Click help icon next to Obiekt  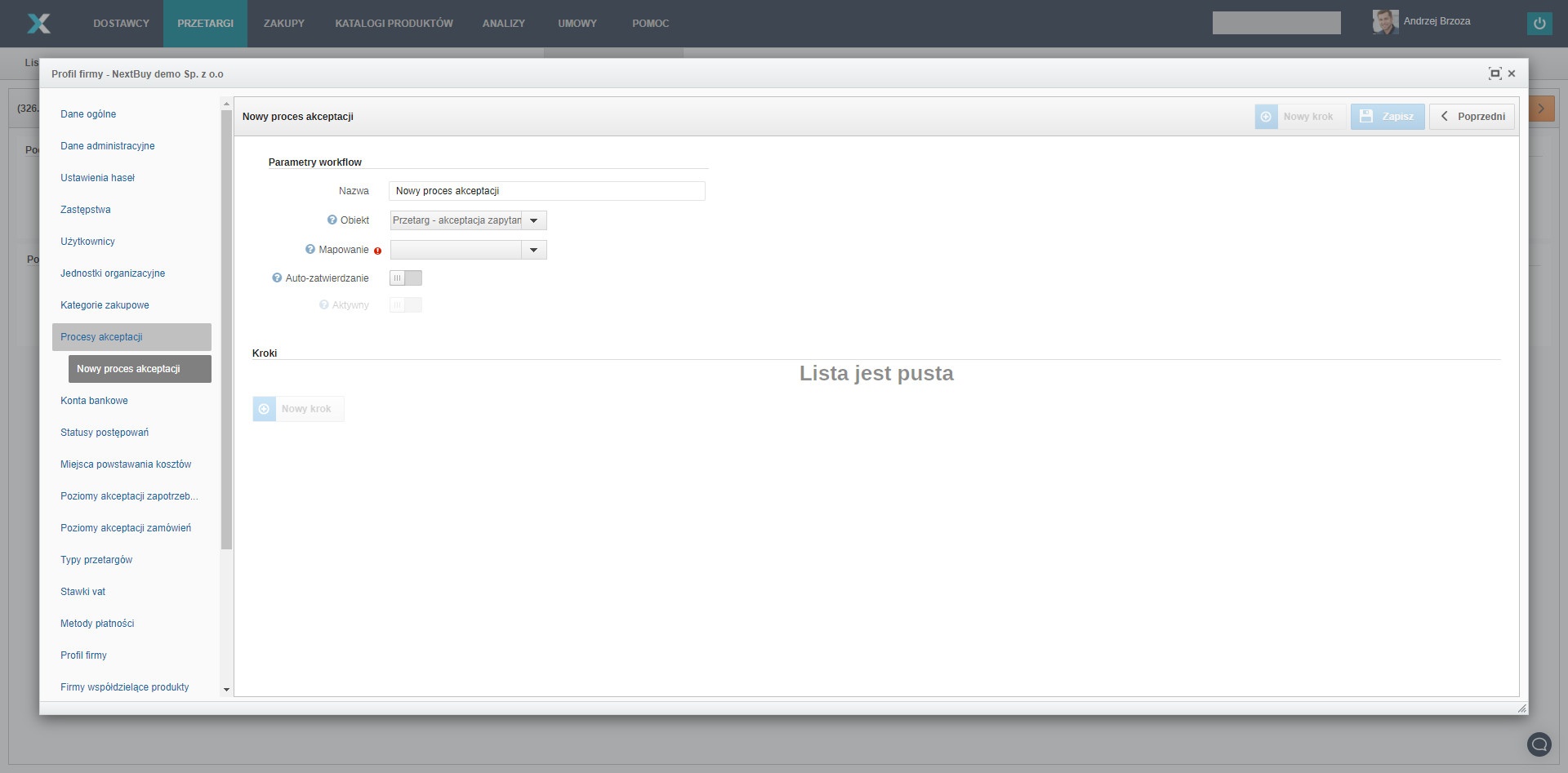(332, 220)
